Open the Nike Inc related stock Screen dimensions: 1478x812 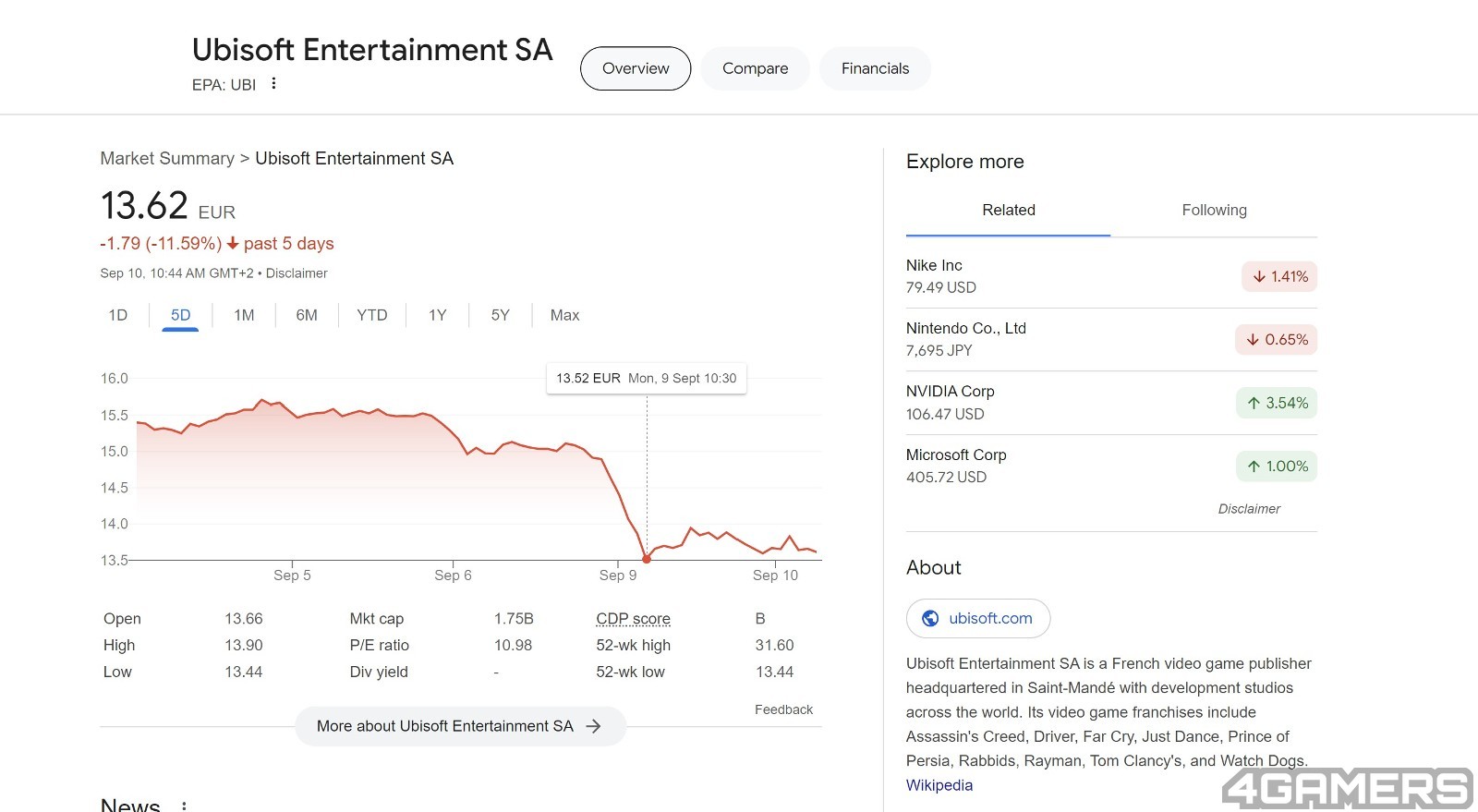point(1111,276)
